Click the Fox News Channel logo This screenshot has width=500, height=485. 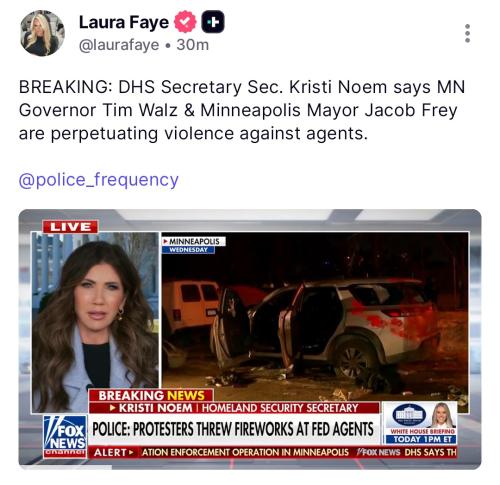coord(65,436)
